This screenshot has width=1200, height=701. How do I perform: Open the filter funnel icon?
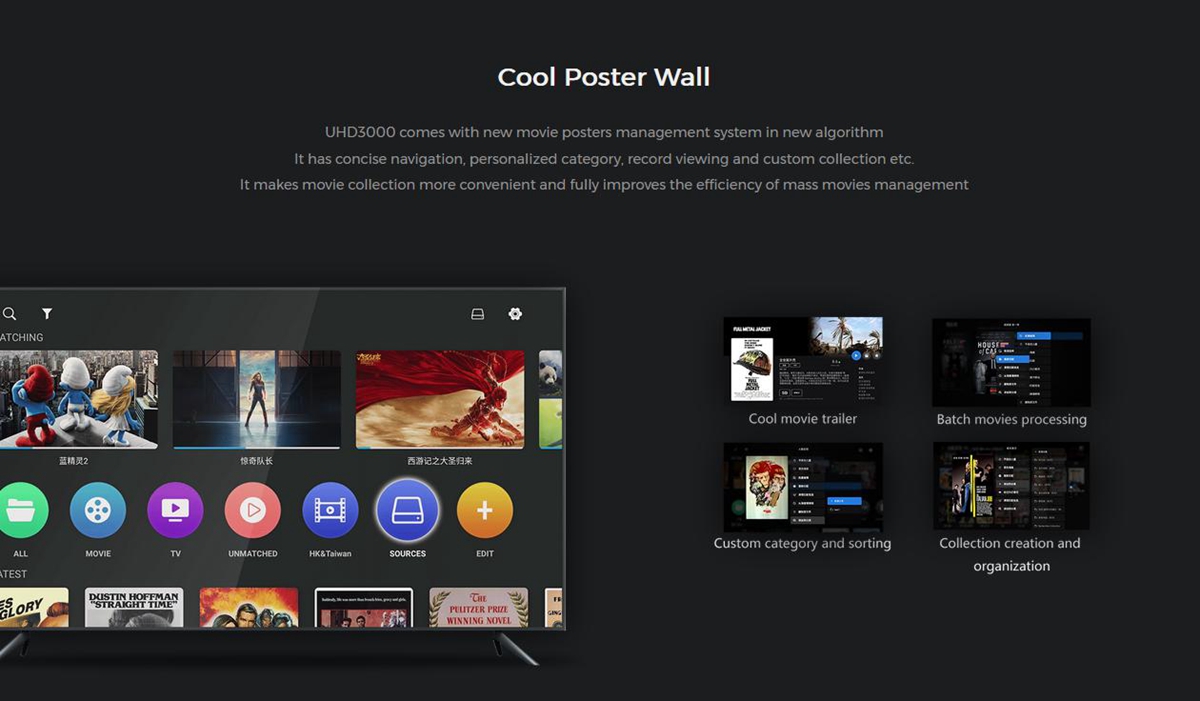[x=47, y=314]
